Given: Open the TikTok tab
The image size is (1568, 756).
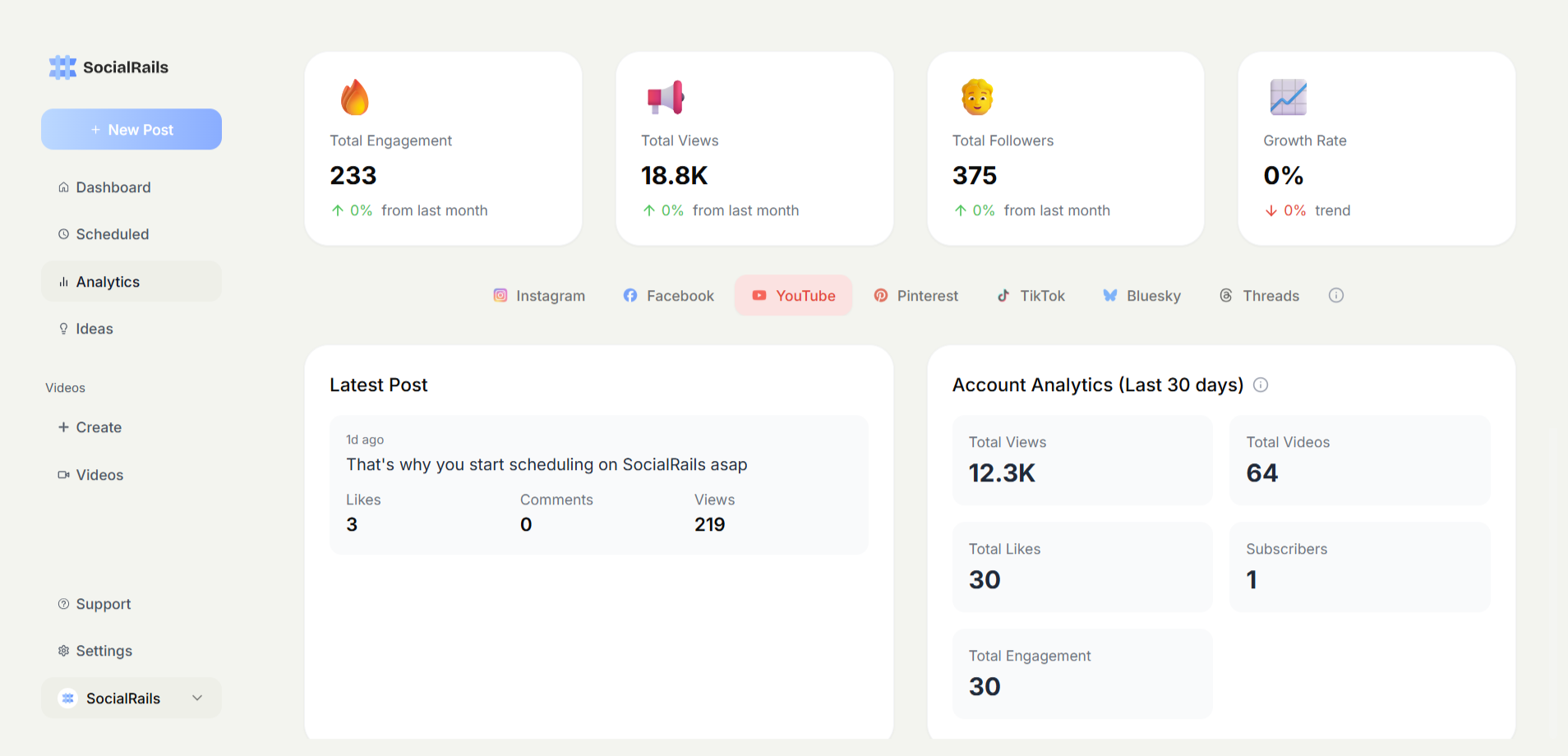Looking at the screenshot, I should coord(1031,295).
